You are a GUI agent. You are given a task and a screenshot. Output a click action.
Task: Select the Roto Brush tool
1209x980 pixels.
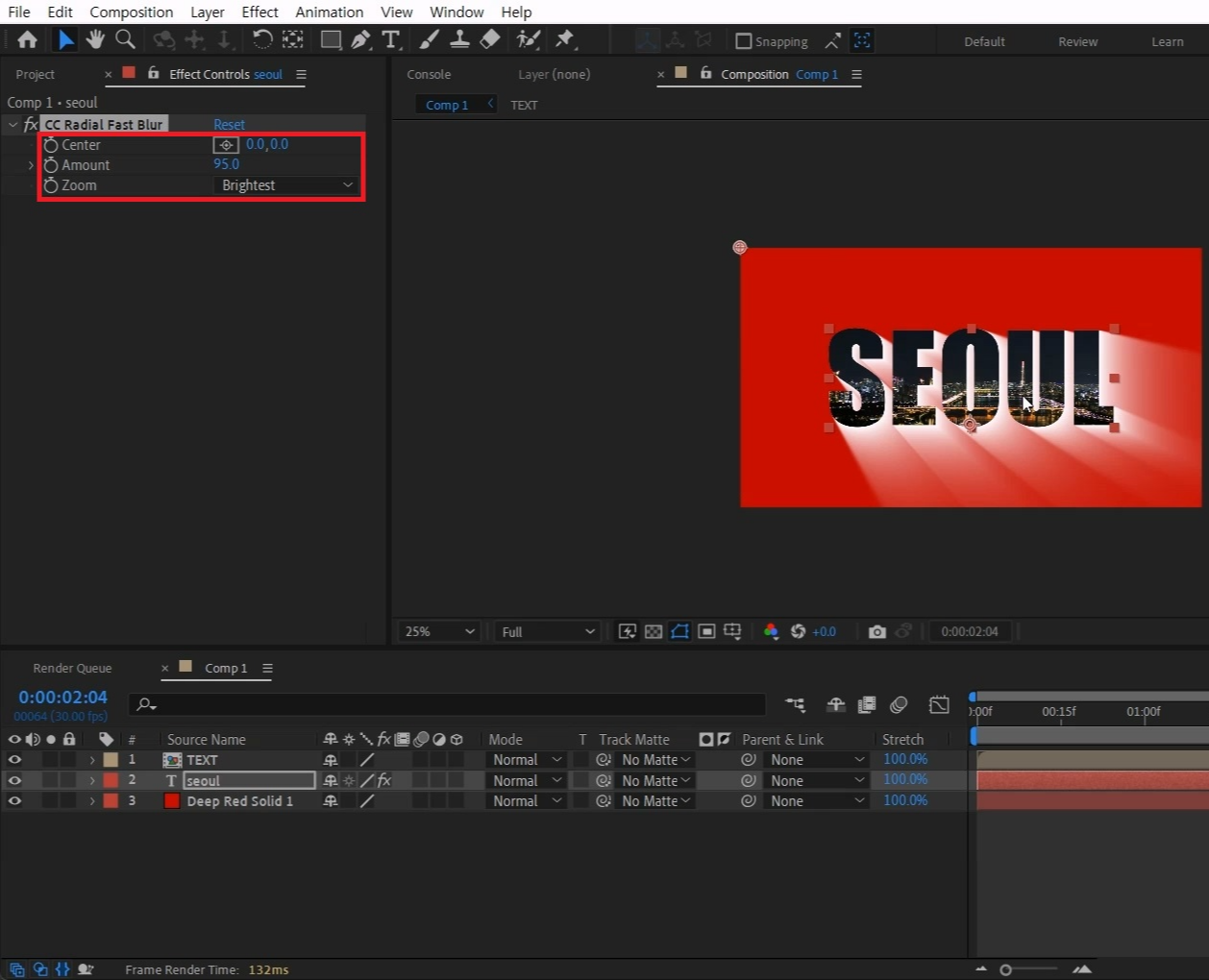(528, 39)
